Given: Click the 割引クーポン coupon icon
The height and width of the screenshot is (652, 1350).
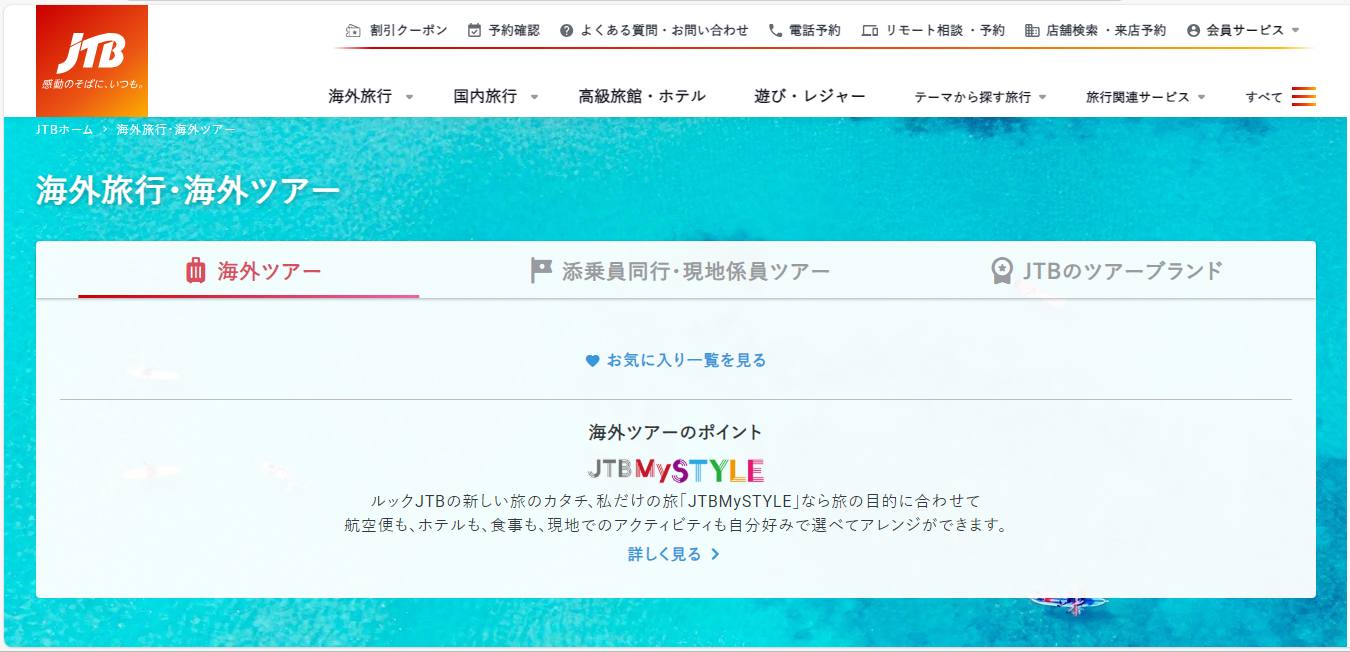Looking at the screenshot, I should click(x=353, y=31).
